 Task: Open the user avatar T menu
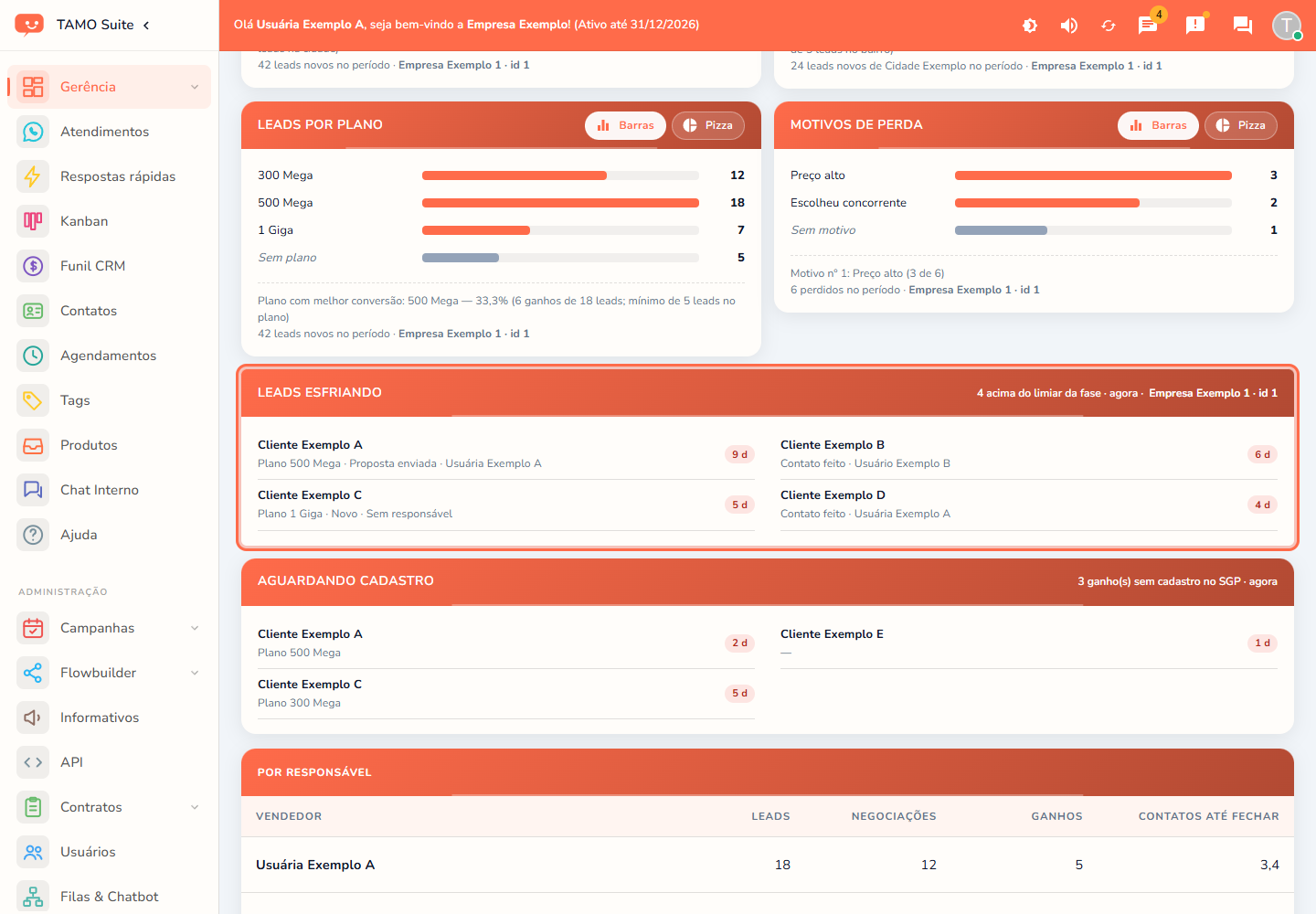1287,26
